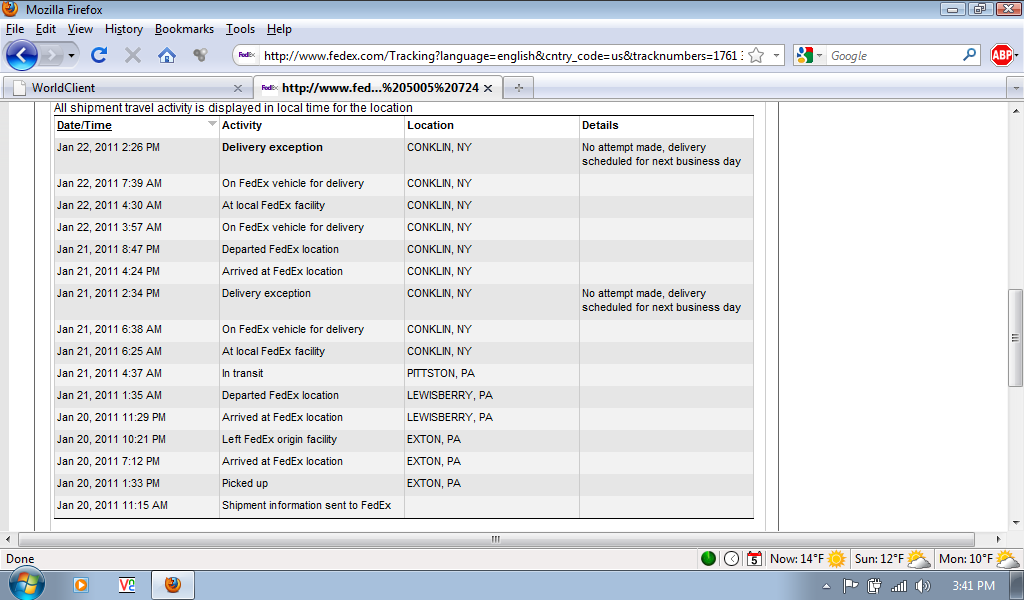Open the Help menu
The width and height of the screenshot is (1024, 600).
click(279, 29)
